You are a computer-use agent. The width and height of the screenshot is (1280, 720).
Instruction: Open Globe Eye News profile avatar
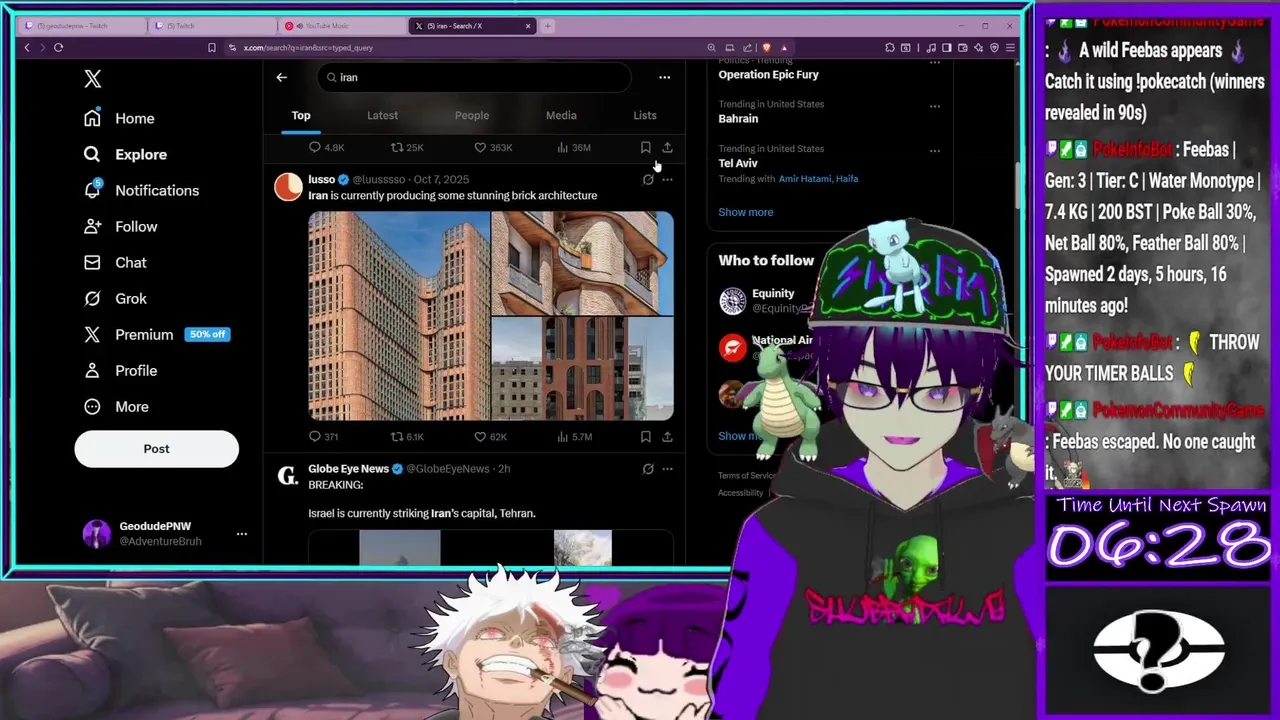click(288, 475)
